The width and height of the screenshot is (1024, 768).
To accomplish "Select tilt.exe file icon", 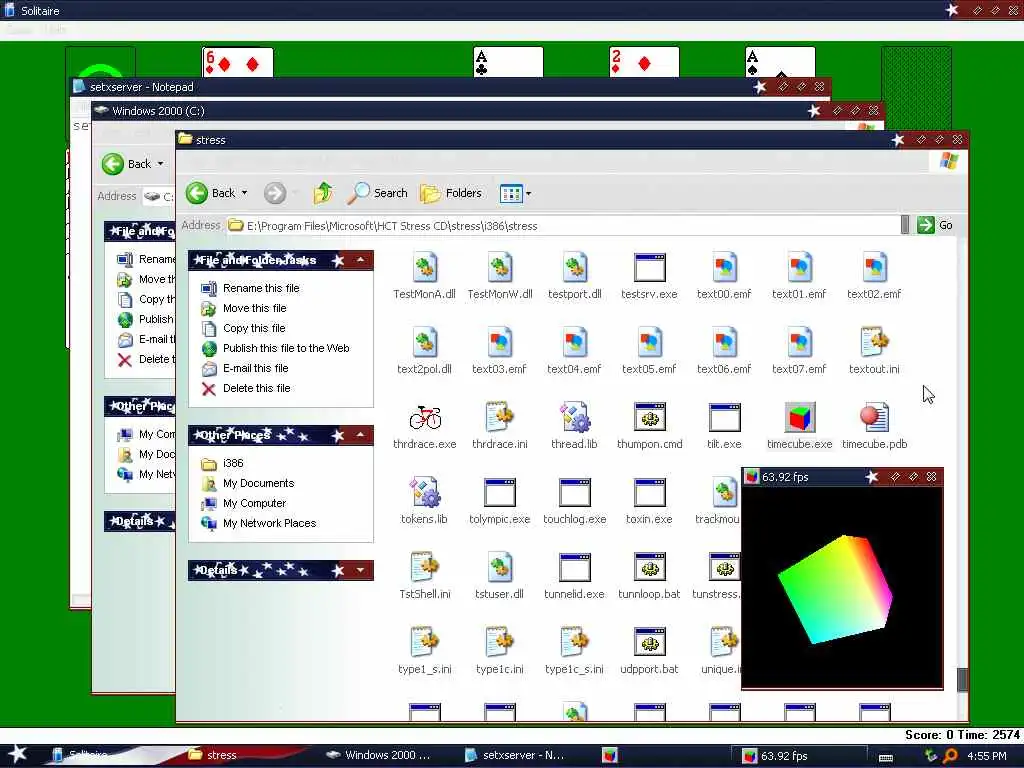I will click(724, 418).
